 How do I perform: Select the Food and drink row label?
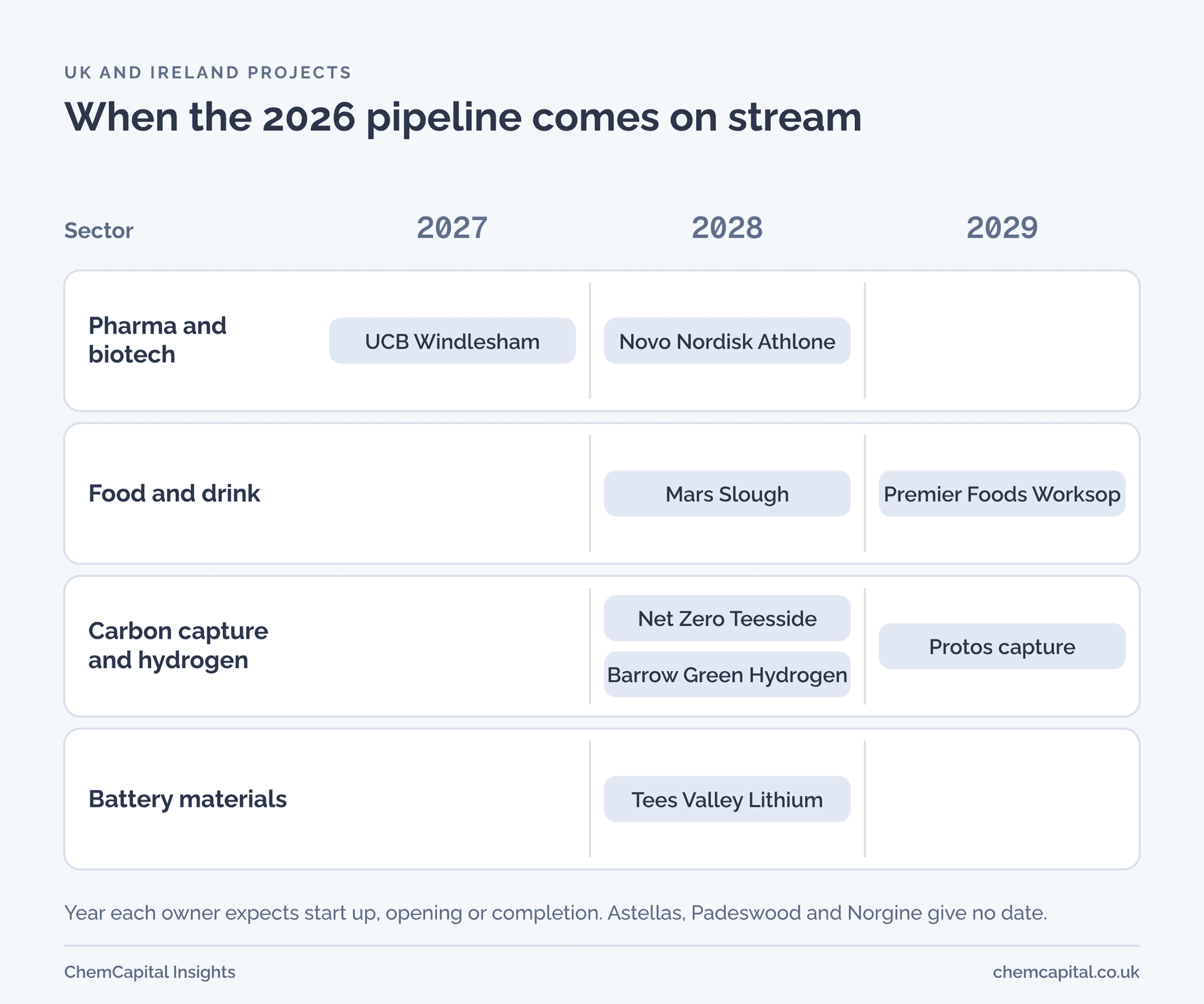[174, 493]
